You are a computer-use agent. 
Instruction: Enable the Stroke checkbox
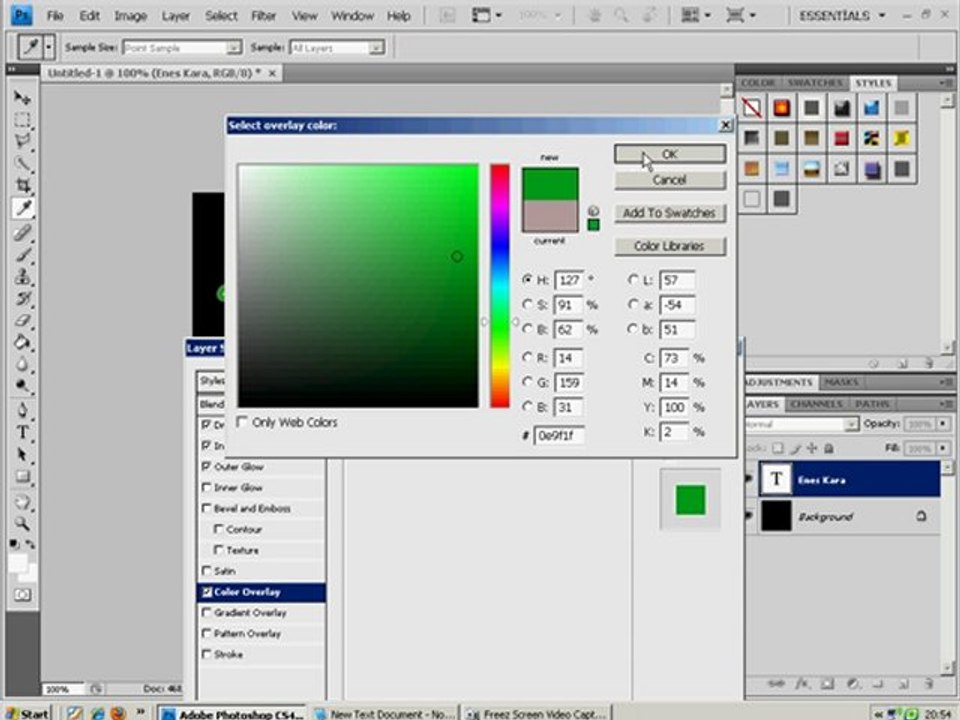tap(207, 654)
